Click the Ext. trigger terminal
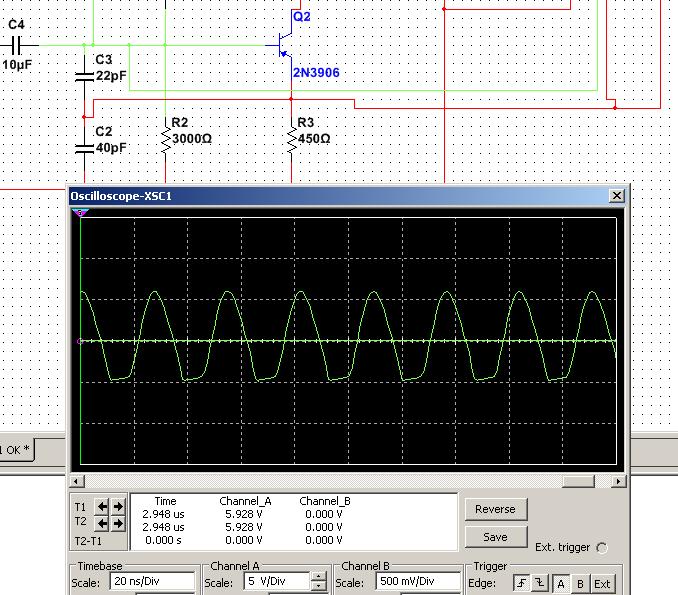 coord(601,548)
